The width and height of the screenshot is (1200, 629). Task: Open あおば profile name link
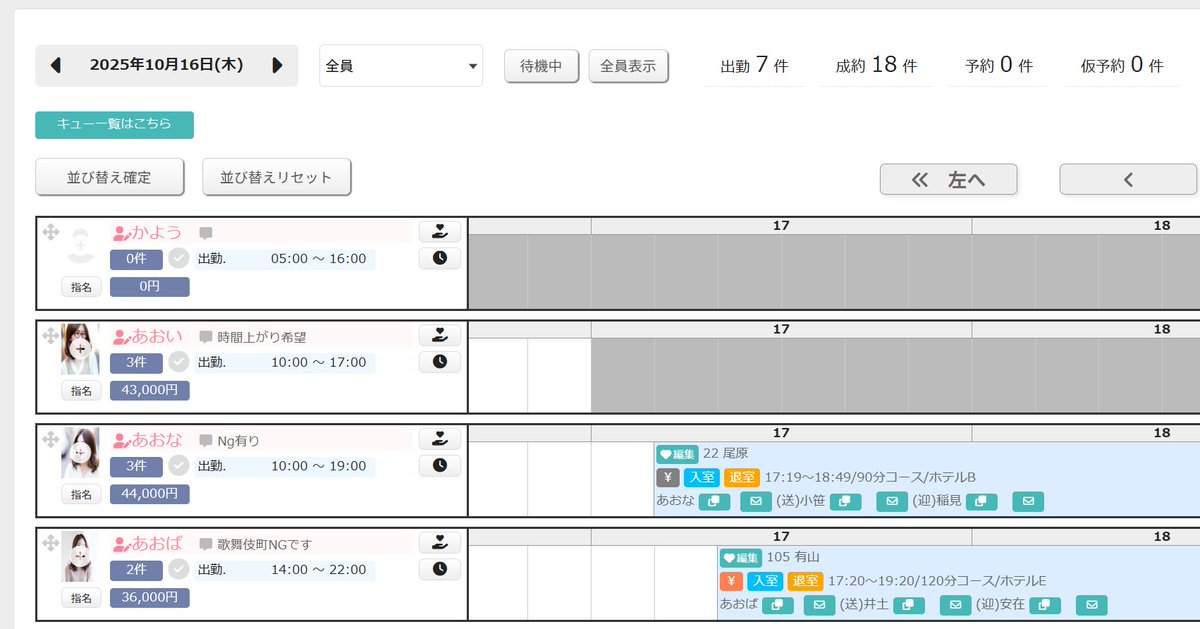tap(148, 545)
